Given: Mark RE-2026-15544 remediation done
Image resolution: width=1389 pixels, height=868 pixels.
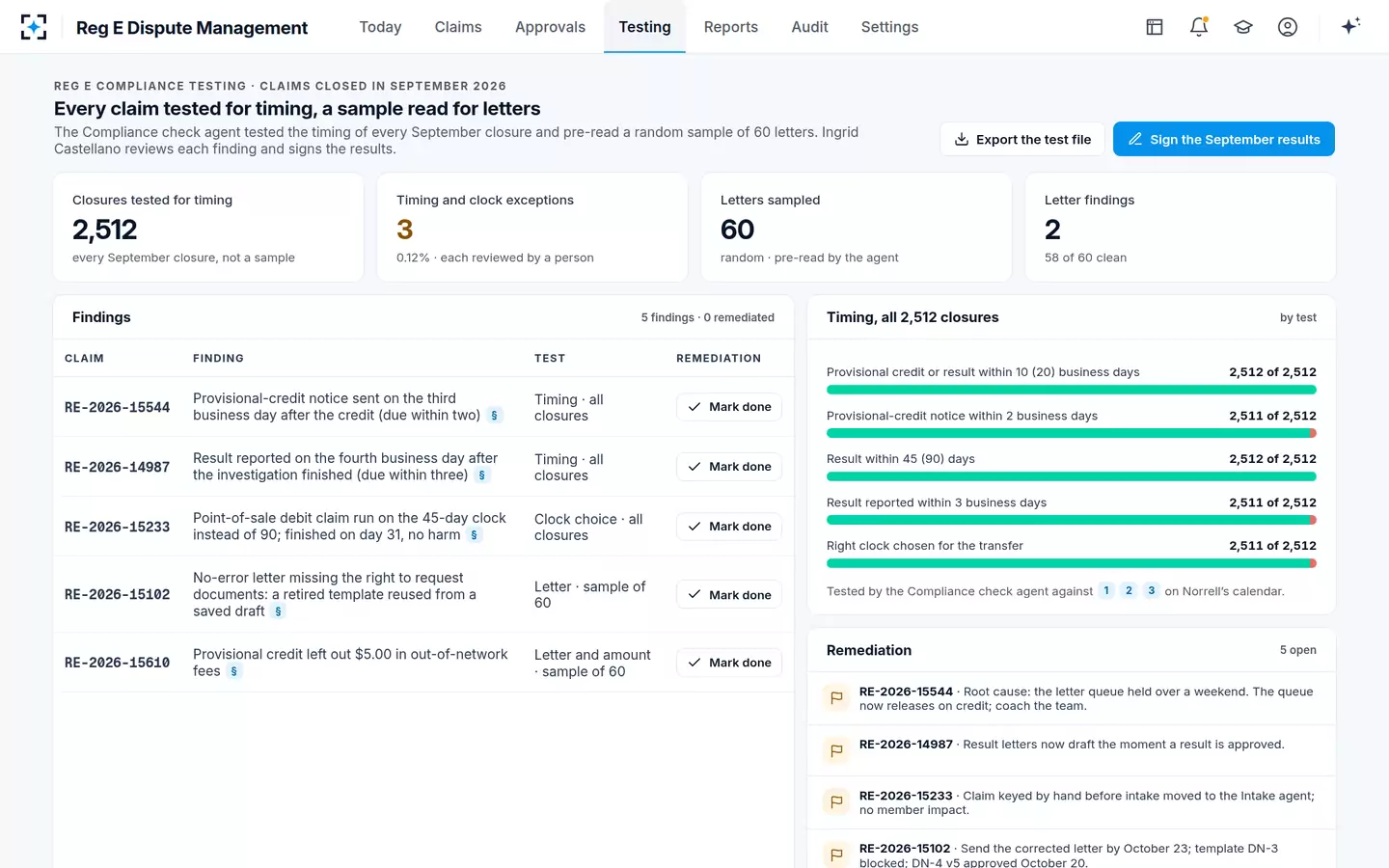Looking at the screenshot, I should 729,407.
